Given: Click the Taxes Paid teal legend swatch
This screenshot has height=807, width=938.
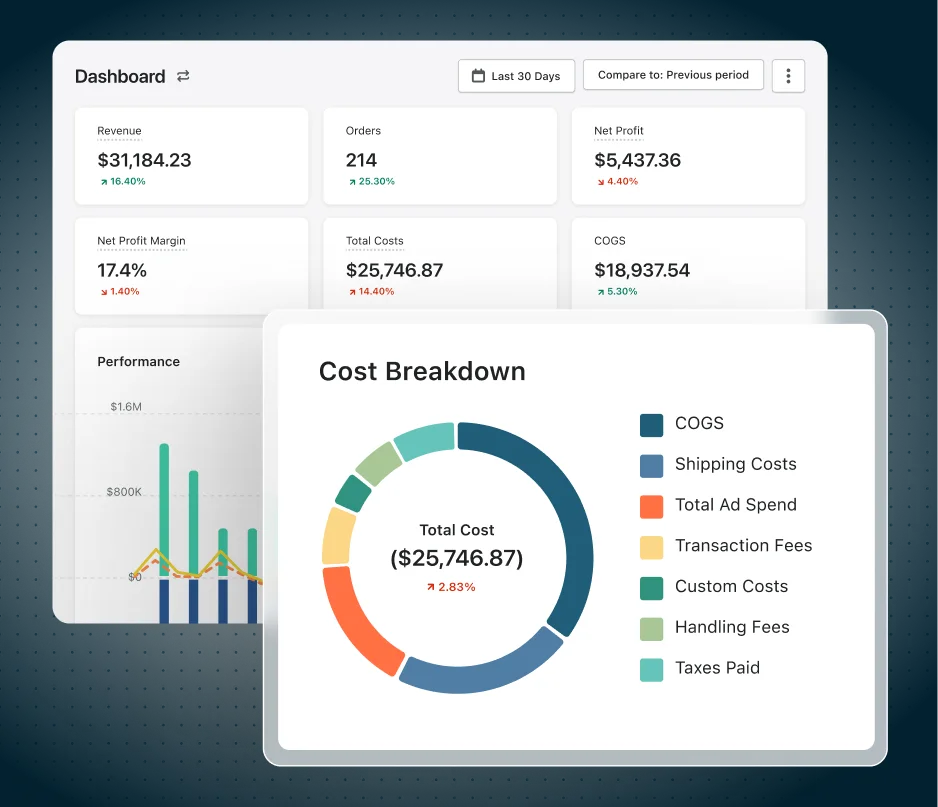Looking at the screenshot, I should 651,670.
